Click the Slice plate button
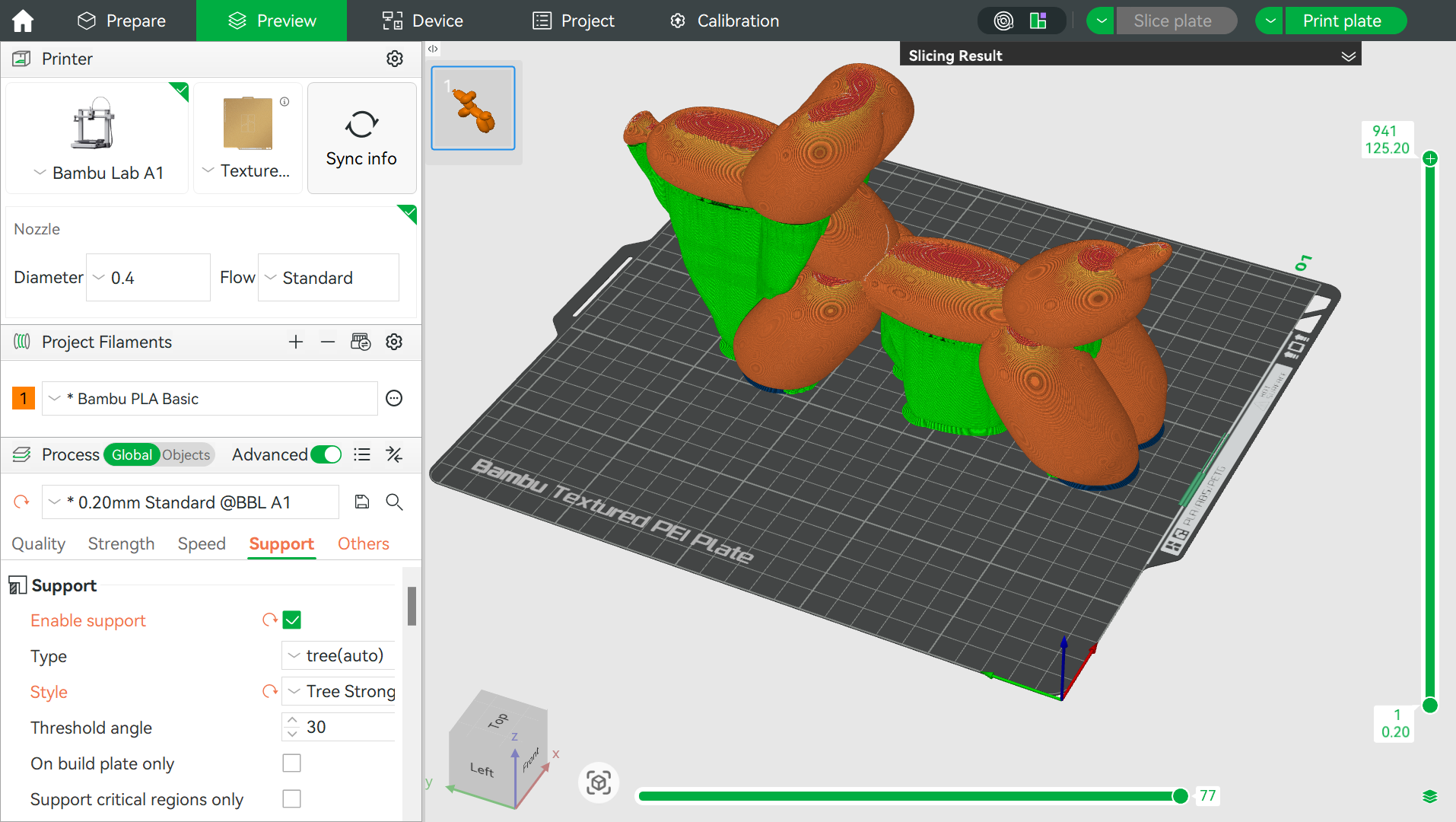The width and height of the screenshot is (1456, 822). [1176, 21]
